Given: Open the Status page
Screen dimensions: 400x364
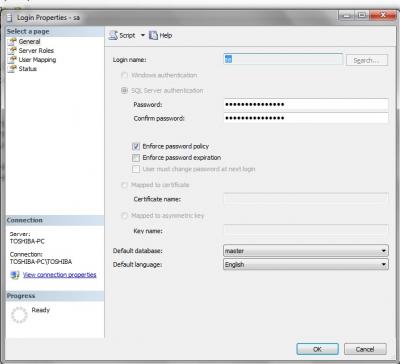Looking at the screenshot, I should point(28,69).
